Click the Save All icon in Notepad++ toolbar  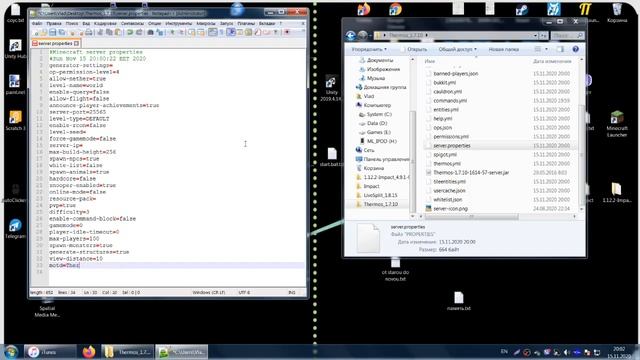click(62, 32)
